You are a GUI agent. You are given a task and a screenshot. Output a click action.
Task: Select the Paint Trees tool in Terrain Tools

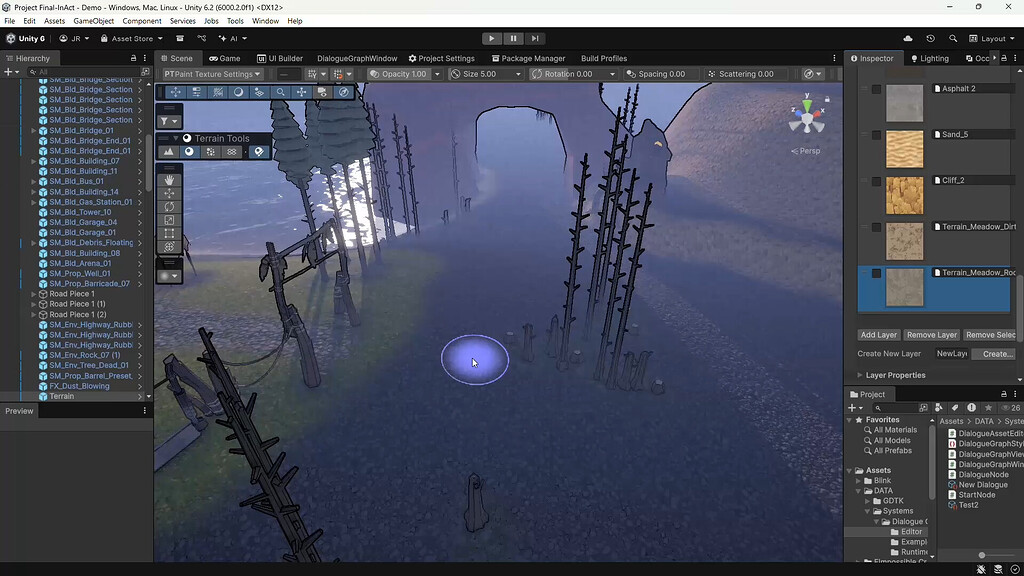tap(210, 150)
